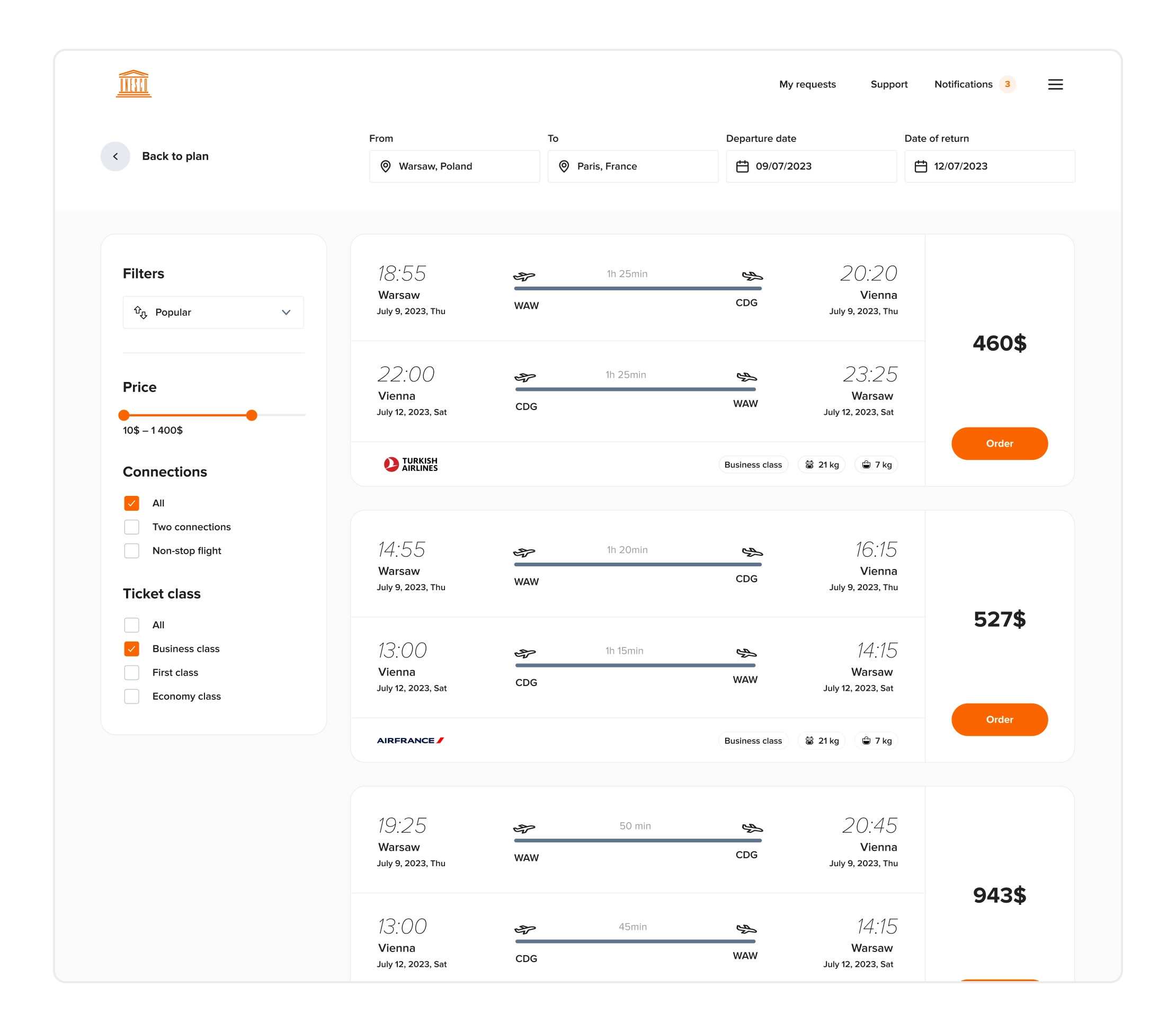This screenshot has width=1176, height=1032.
Task: Open the To destination field Paris, France
Action: pos(632,166)
